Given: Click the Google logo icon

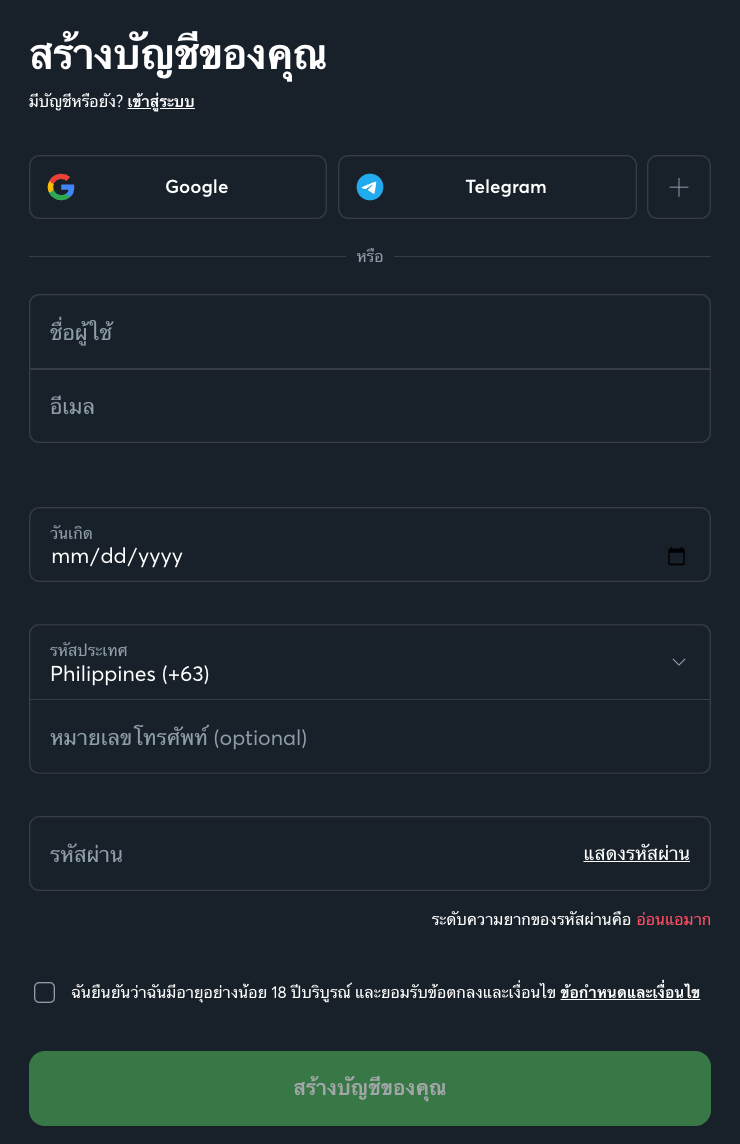Looking at the screenshot, I should pos(61,187).
